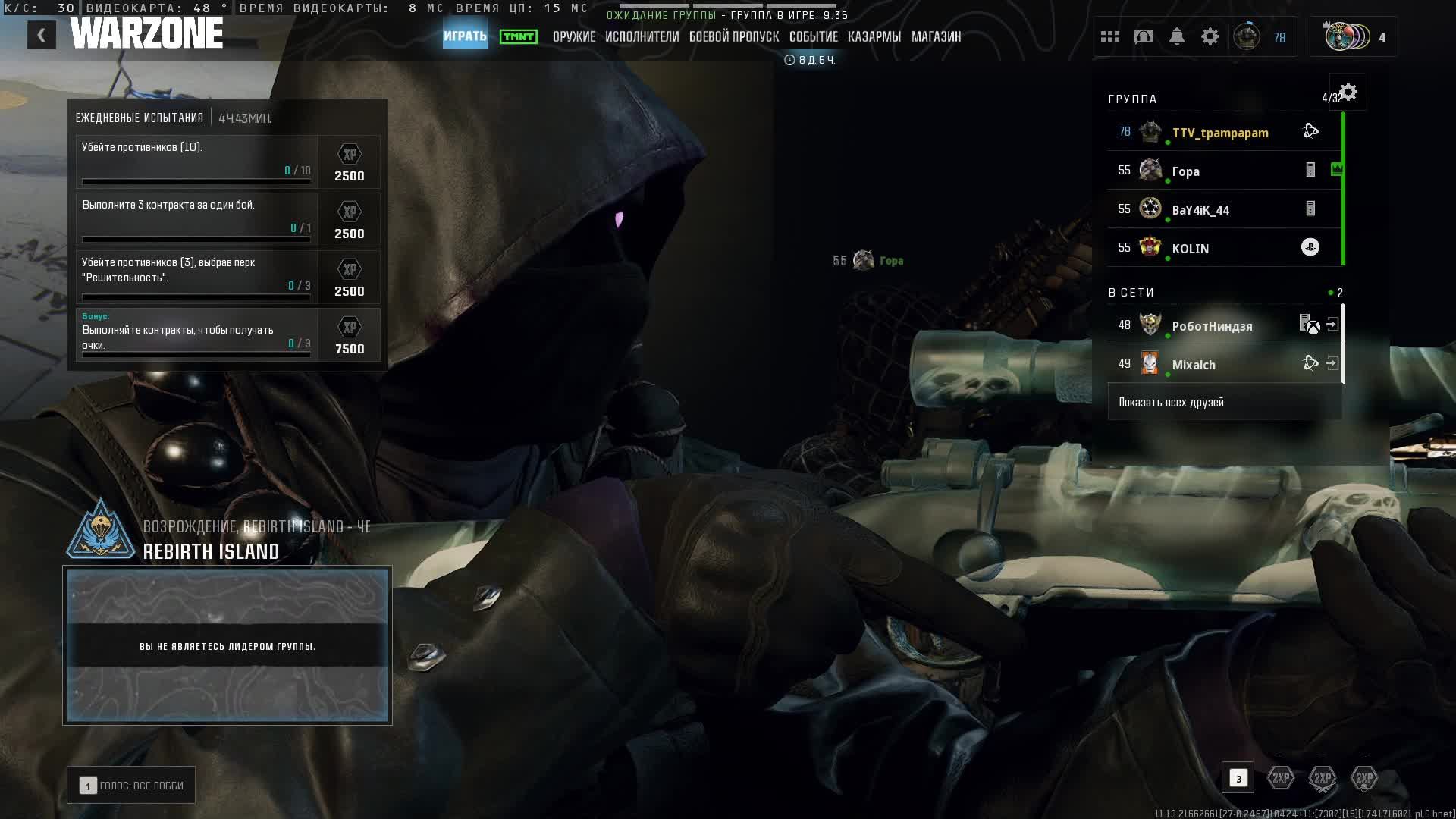The width and height of the screenshot is (1456, 819).
Task: Open the notifications bell icon
Action: [1177, 36]
